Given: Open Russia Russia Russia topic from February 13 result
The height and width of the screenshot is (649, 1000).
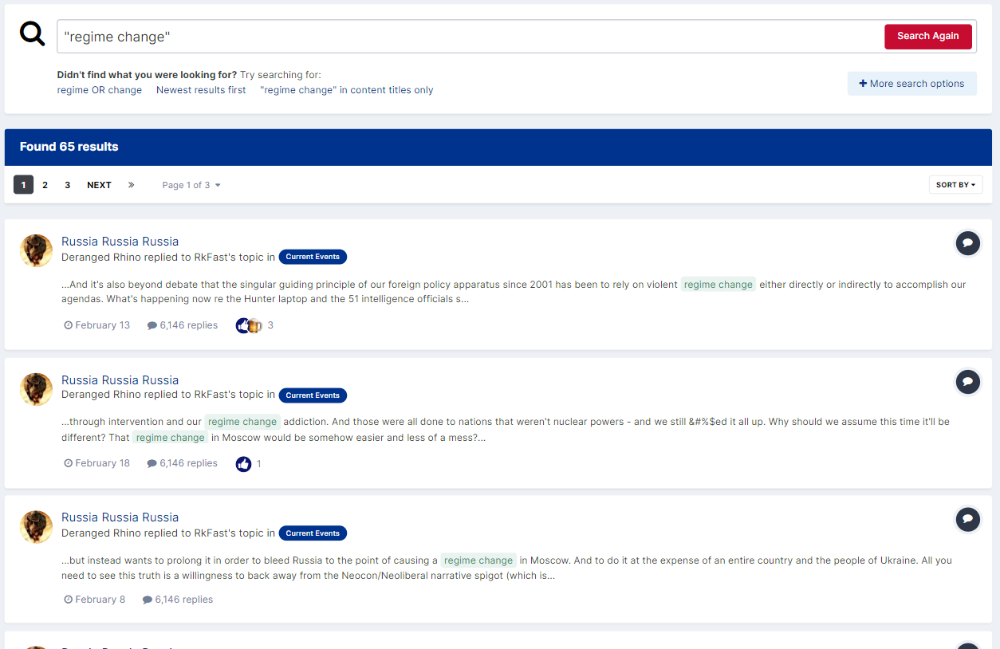Looking at the screenshot, I should point(120,242).
